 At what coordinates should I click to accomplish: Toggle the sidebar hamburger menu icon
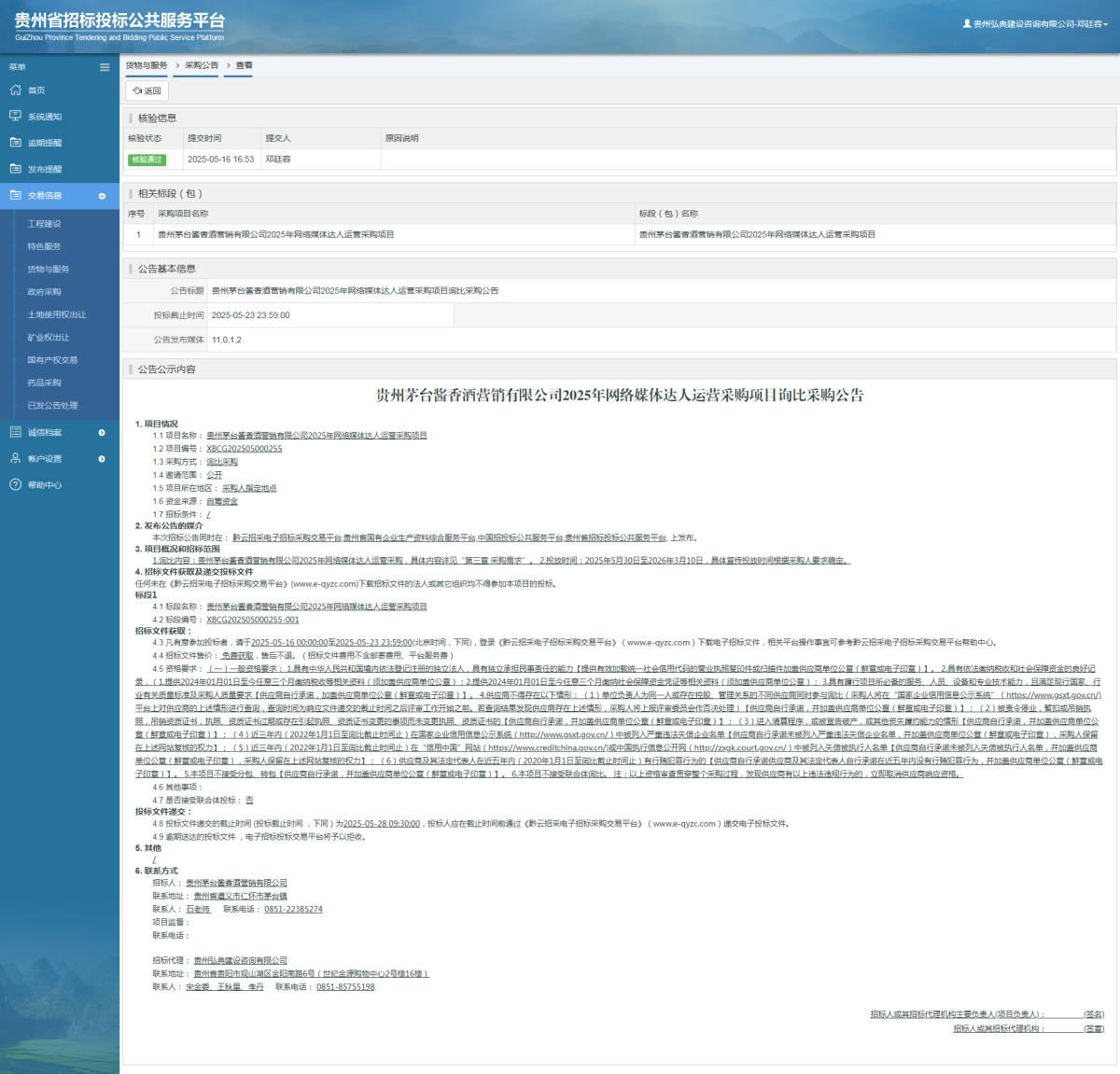[105, 67]
